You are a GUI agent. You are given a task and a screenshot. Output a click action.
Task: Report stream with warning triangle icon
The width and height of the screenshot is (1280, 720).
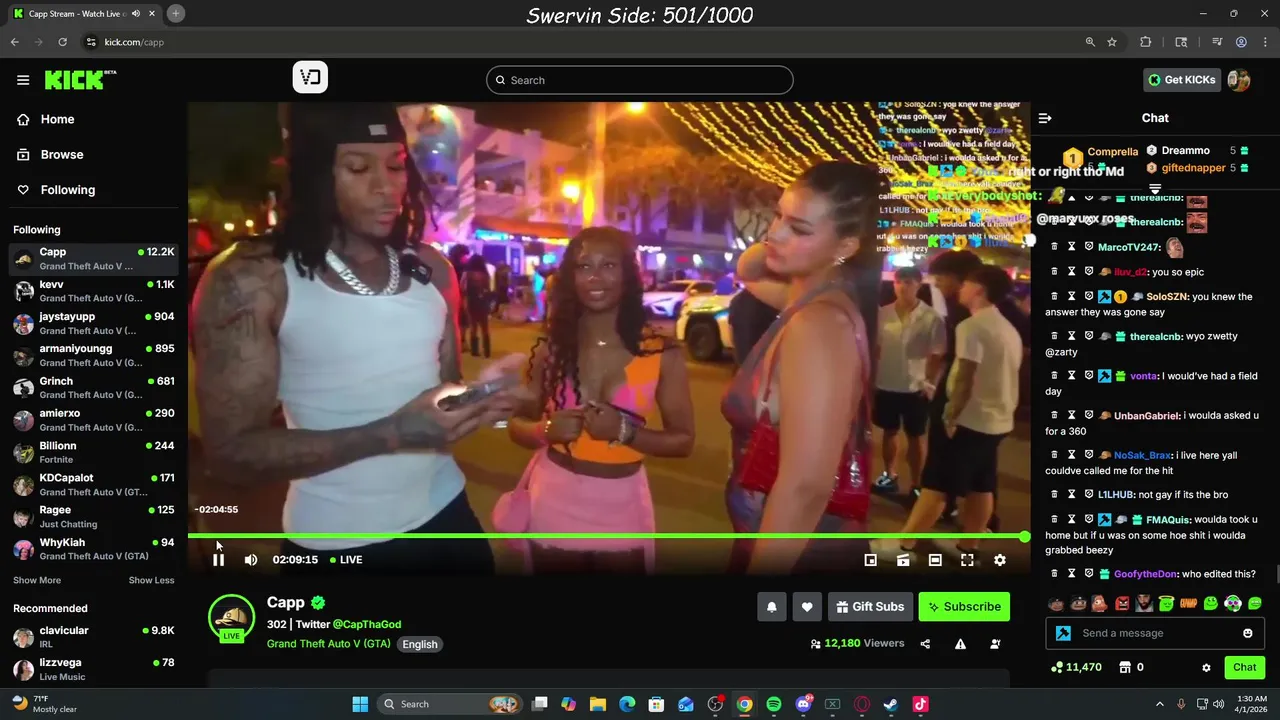(960, 644)
